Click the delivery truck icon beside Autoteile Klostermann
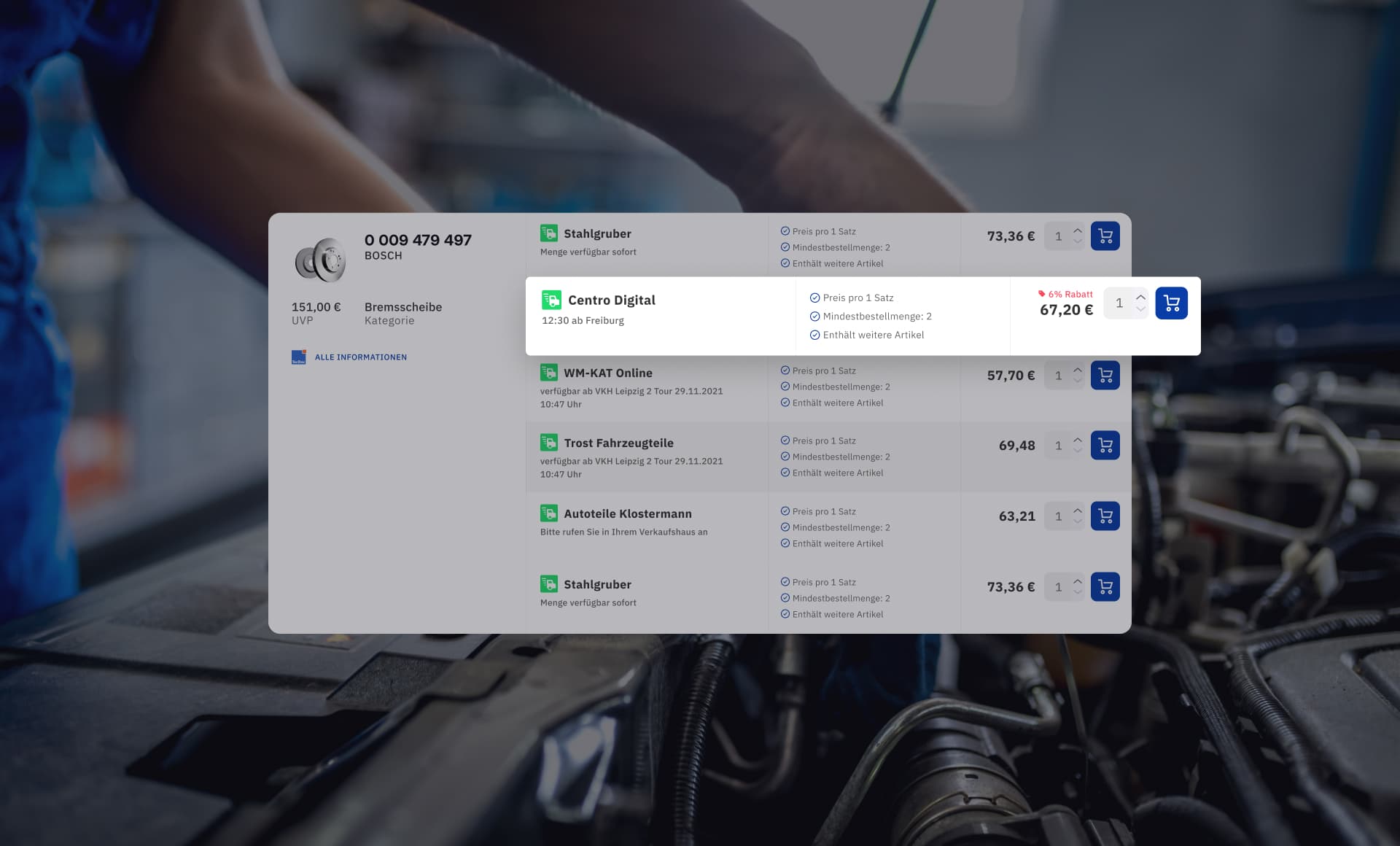The image size is (1400, 846). coord(549,513)
